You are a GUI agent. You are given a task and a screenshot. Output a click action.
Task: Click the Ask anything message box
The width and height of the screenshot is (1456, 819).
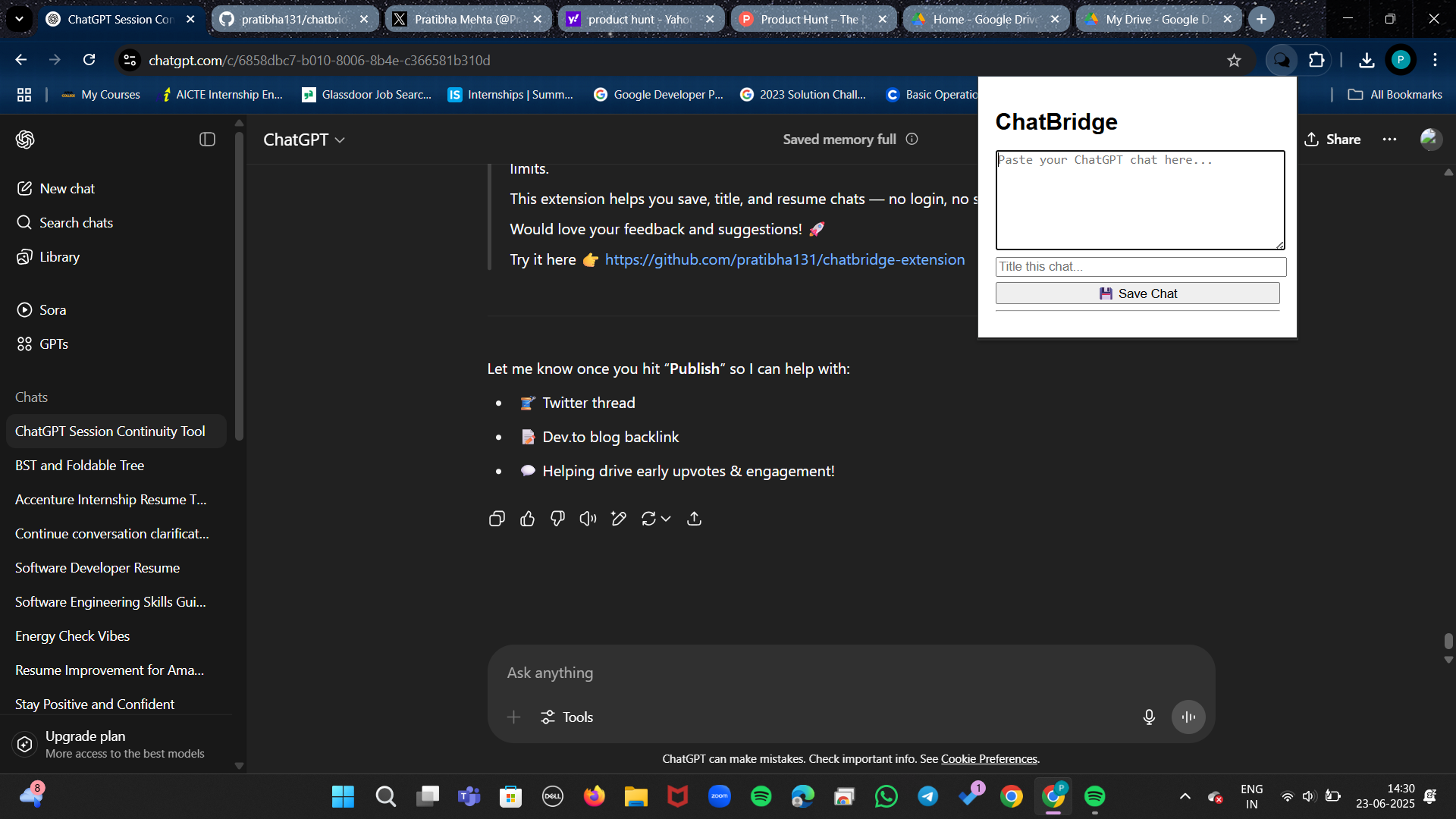click(851, 673)
